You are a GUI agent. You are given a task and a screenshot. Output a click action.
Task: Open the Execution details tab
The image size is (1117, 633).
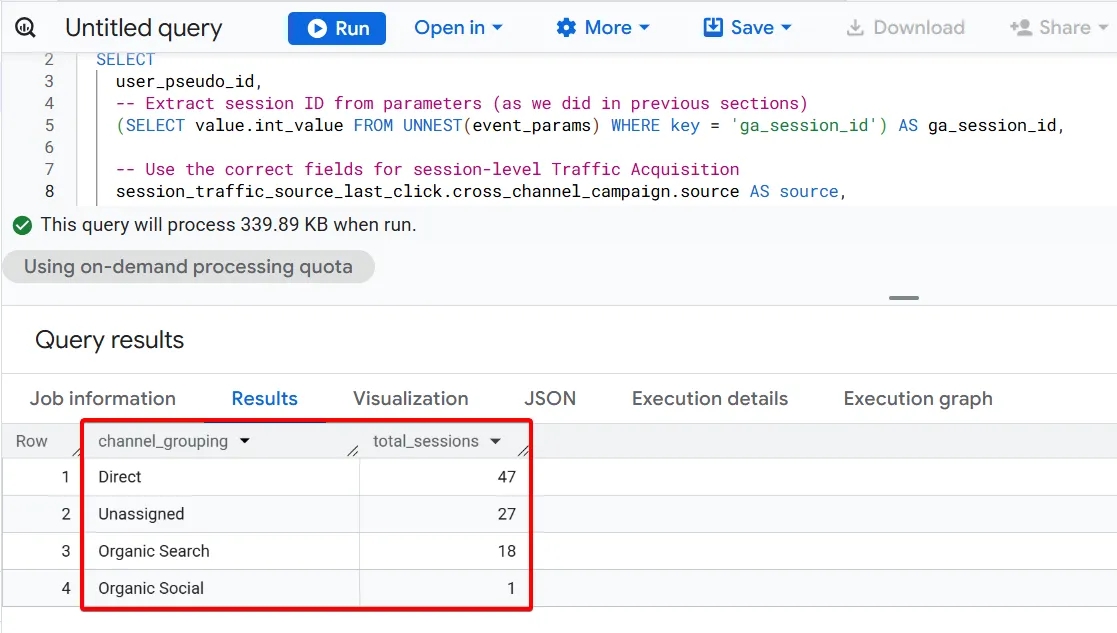pos(710,399)
